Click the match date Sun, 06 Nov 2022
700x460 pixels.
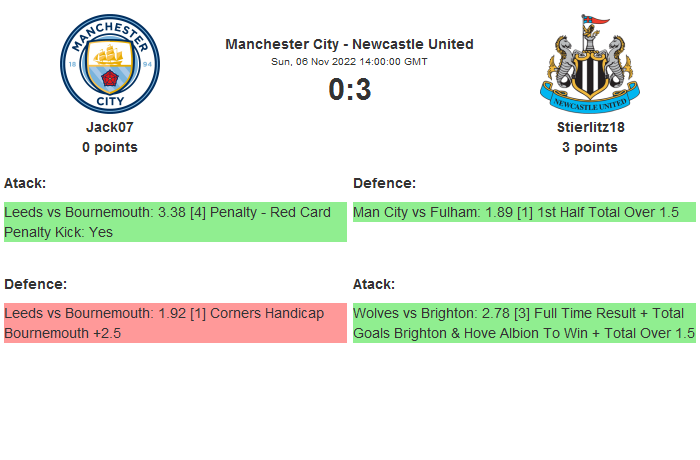(x=349, y=61)
